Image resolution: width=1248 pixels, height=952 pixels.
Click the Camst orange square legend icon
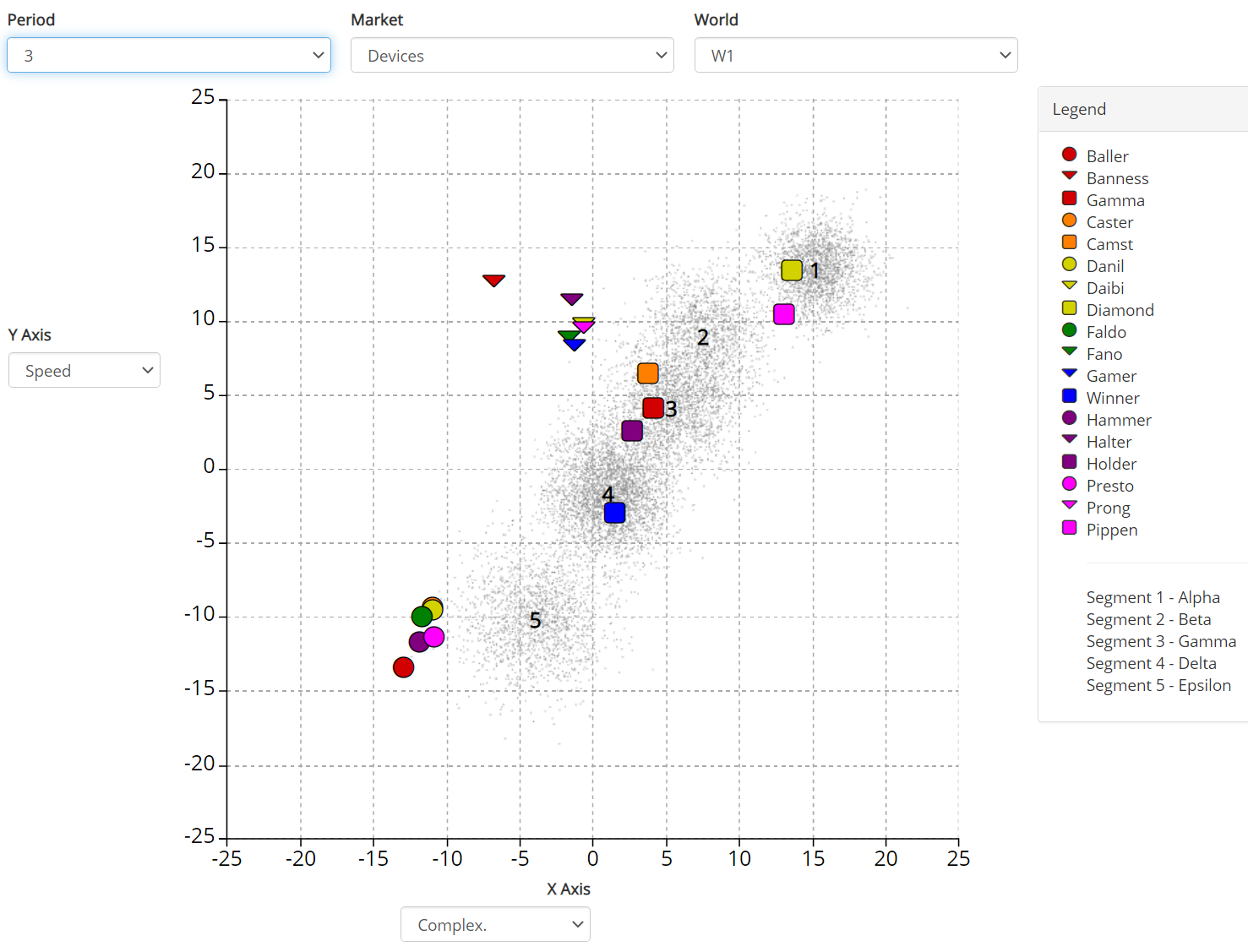coord(1069,242)
